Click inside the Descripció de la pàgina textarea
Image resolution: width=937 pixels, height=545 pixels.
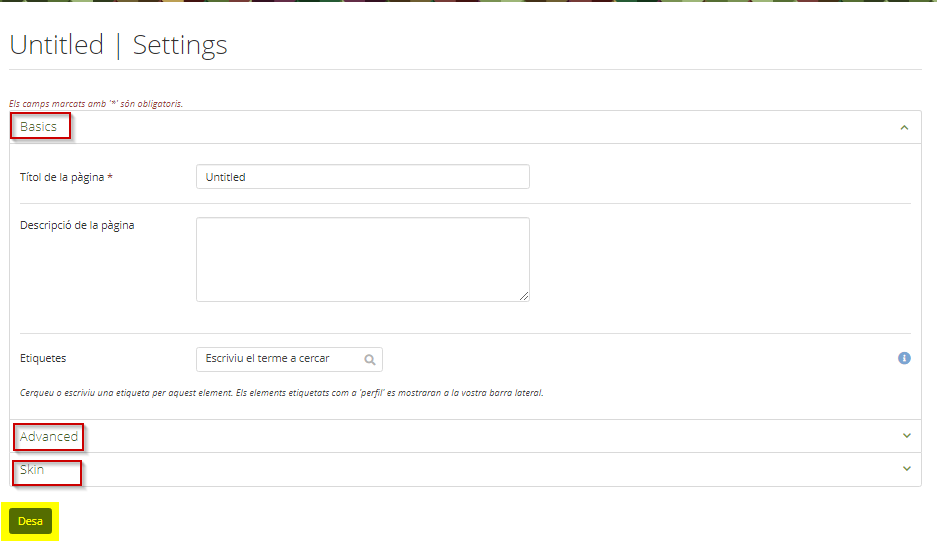click(363, 259)
